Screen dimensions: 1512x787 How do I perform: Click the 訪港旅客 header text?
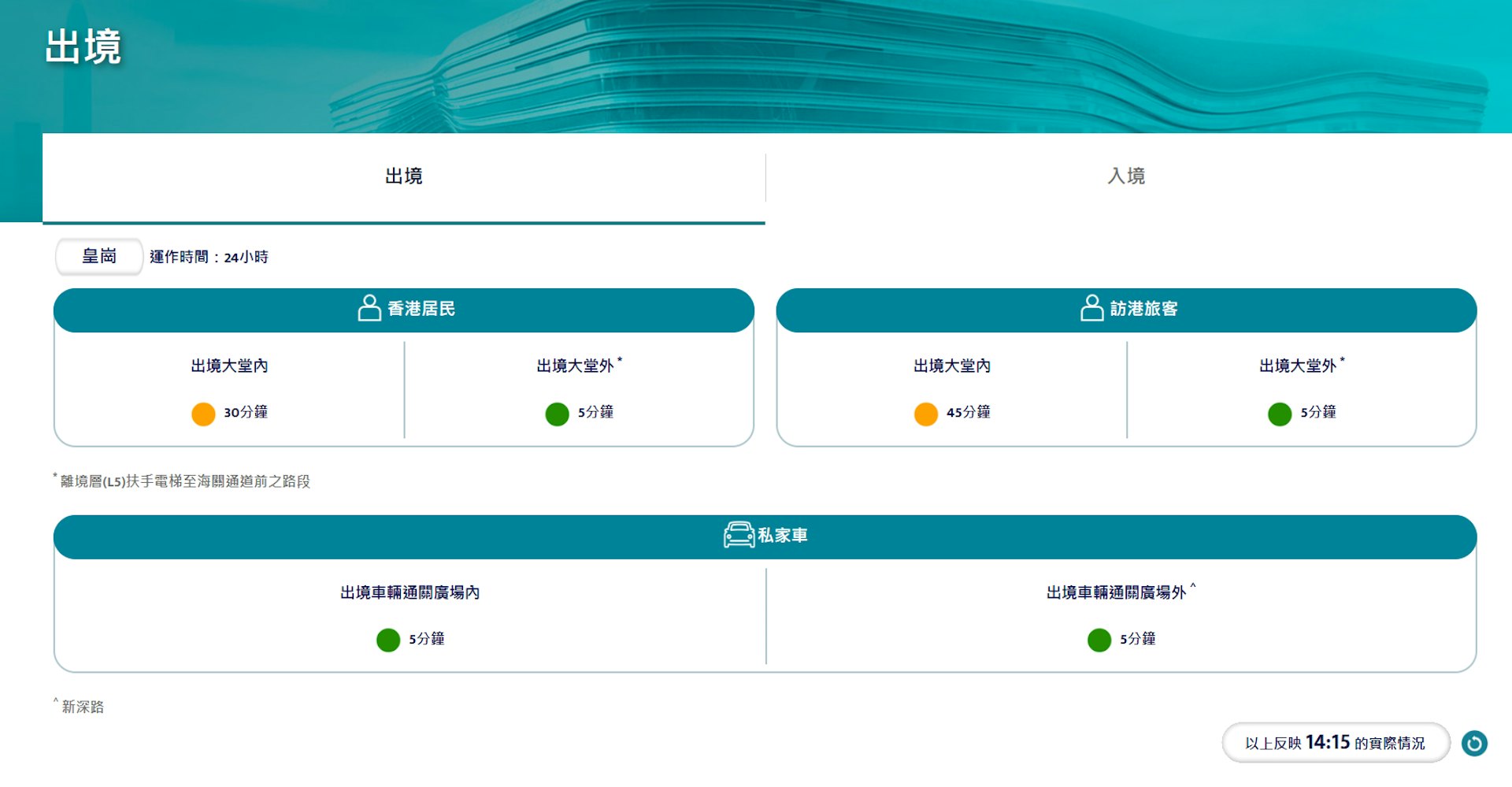[1144, 309]
